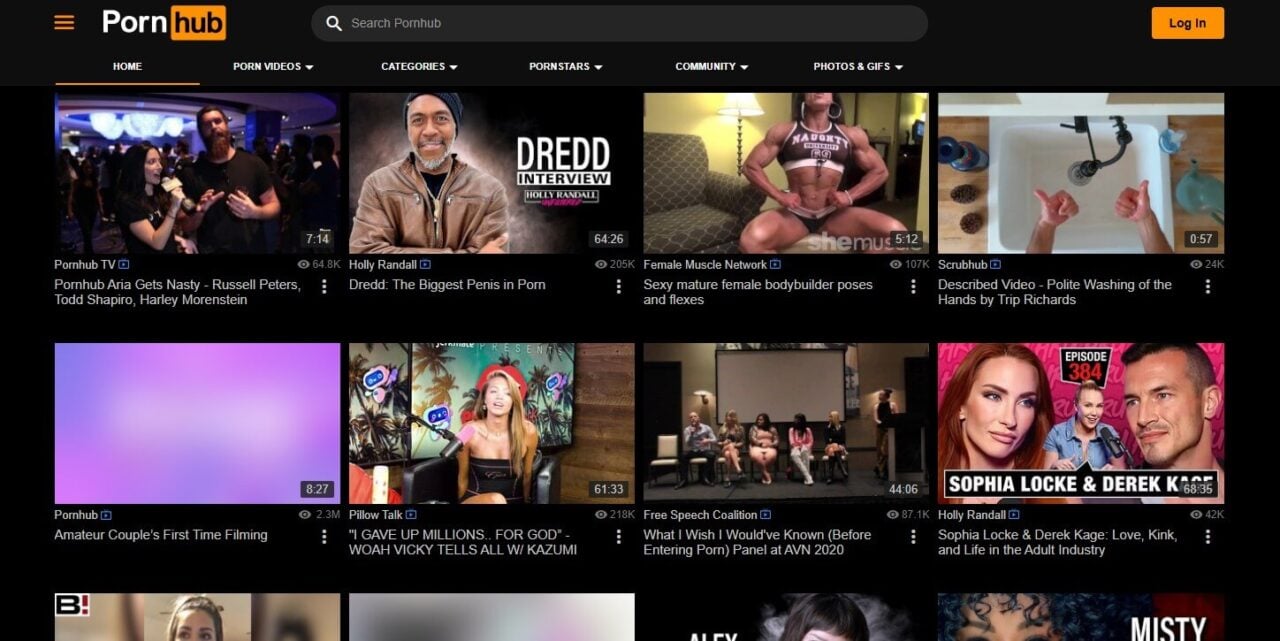Click the eye icon next to 218K views

pos(601,515)
